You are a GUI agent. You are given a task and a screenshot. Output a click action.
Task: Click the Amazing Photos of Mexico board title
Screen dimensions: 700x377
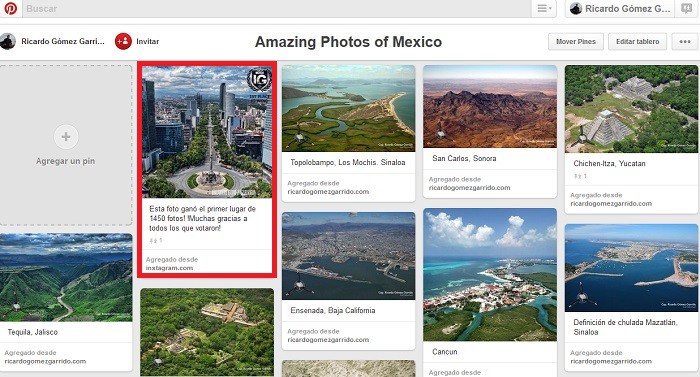pos(348,42)
